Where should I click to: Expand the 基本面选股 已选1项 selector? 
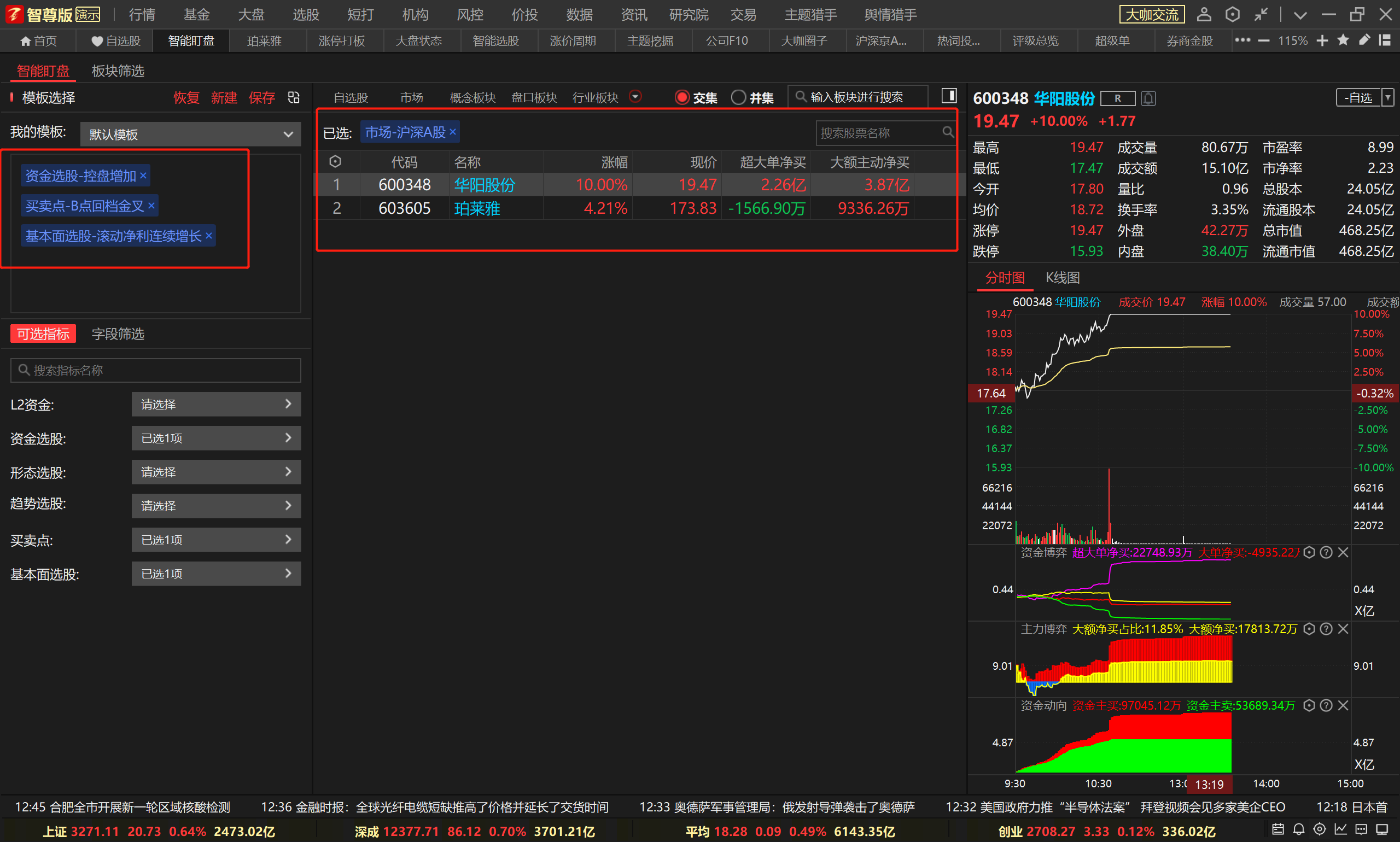(216, 574)
